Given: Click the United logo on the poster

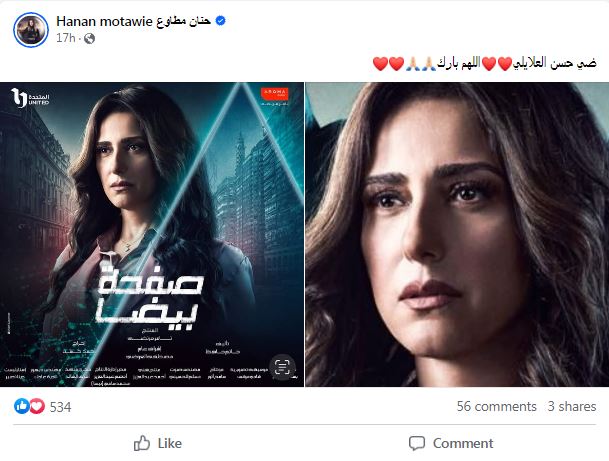Looking at the screenshot, I should tap(31, 97).
